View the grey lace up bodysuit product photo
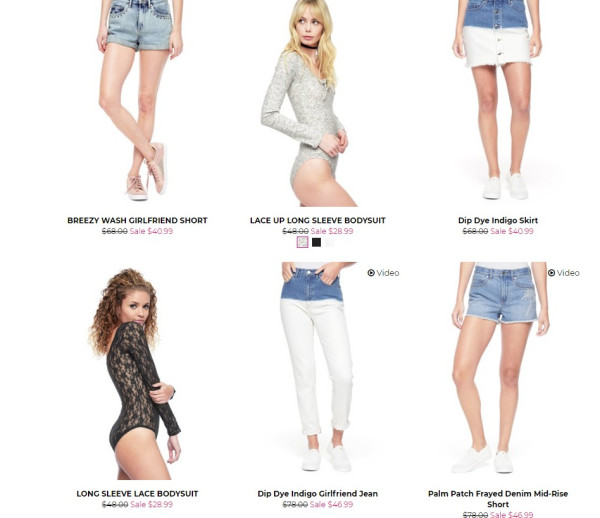Image resolution: width=600 pixels, height=518 pixels. click(309, 103)
